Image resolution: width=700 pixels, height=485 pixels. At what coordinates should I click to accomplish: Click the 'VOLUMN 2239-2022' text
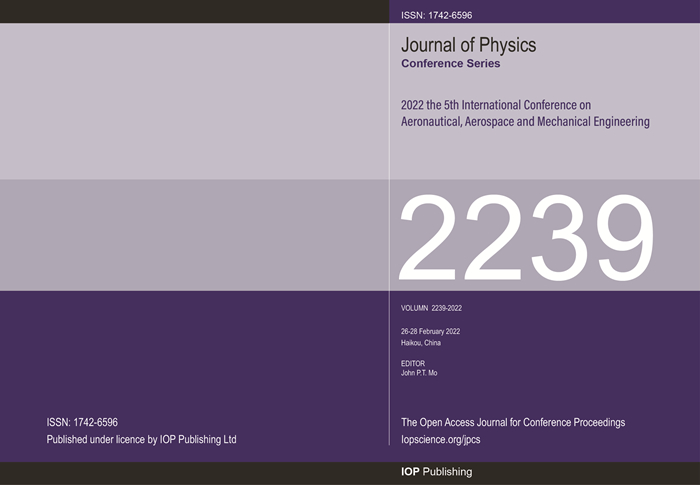[x=431, y=308]
